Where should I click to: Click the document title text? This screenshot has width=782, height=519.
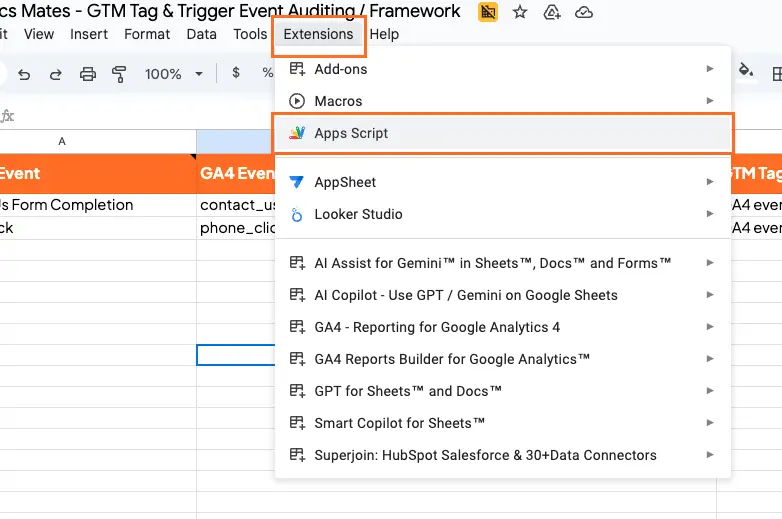pyautogui.click(x=230, y=11)
